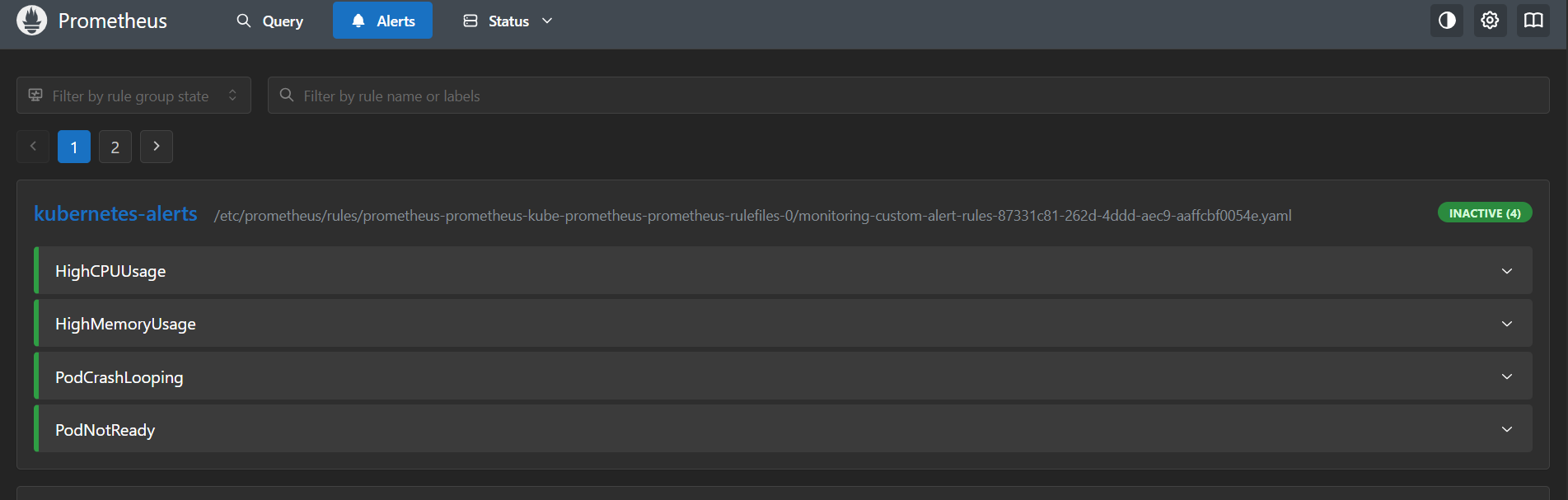
Task: Open the Query page
Action: [x=270, y=21]
